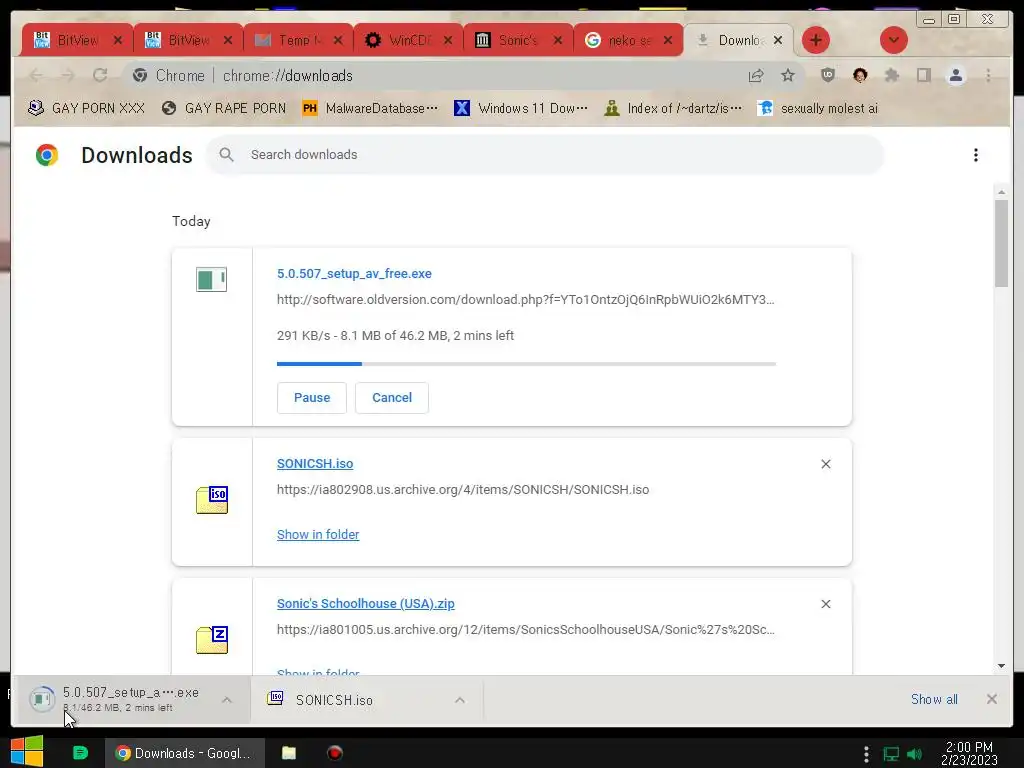The width and height of the screenshot is (1024, 768).
Task: Open the SONICSH.iso file link
Action: pos(315,464)
